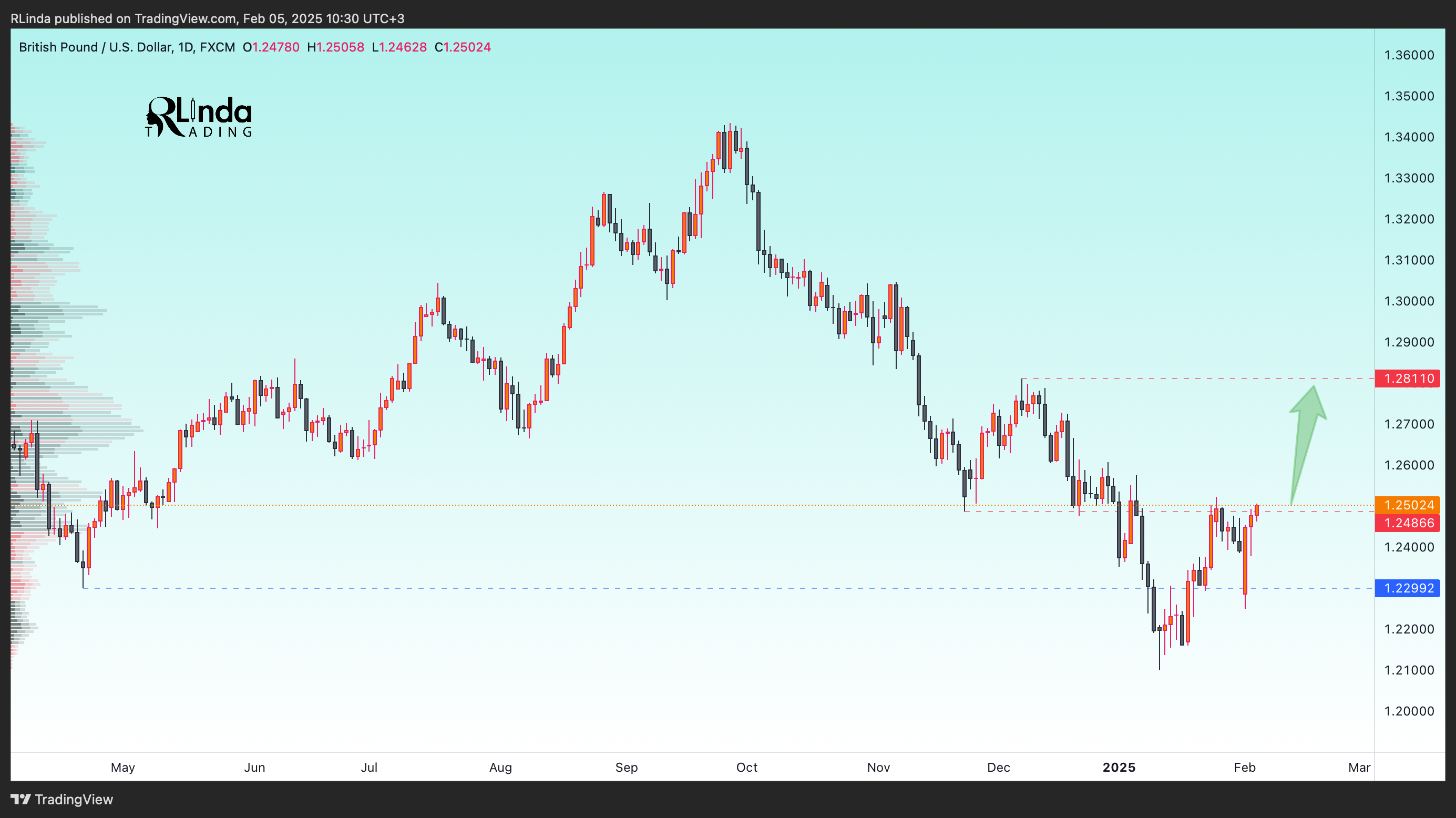
Task: Click the 'British Pound / U.S. Dollar, 1D, FXCM' title
Action: point(127,47)
